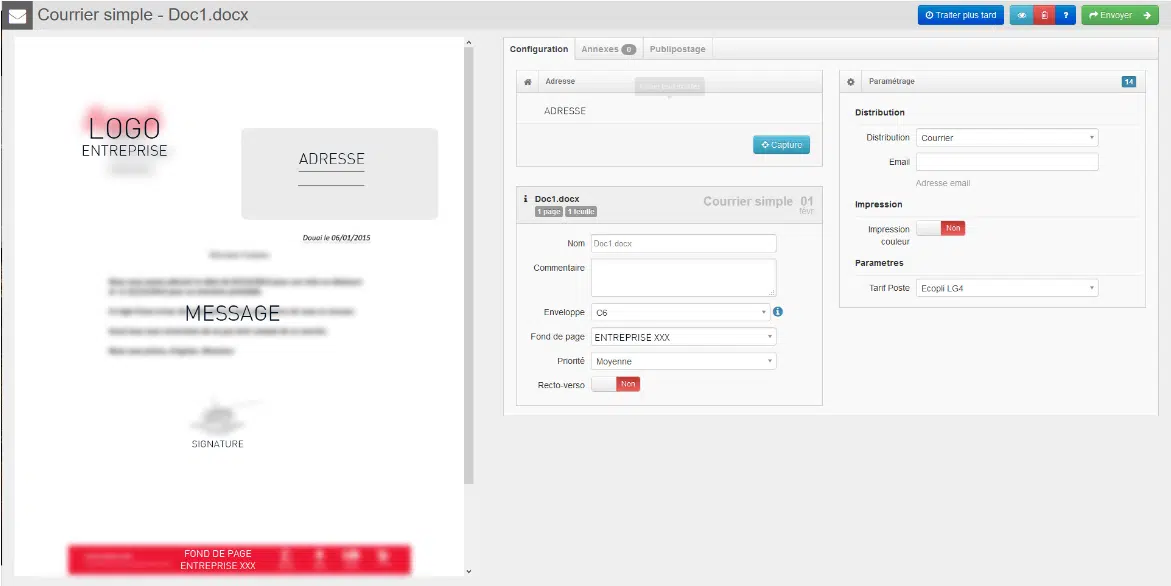Open the Priorité dropdown

pyautogui.click(x=683, y=361)
